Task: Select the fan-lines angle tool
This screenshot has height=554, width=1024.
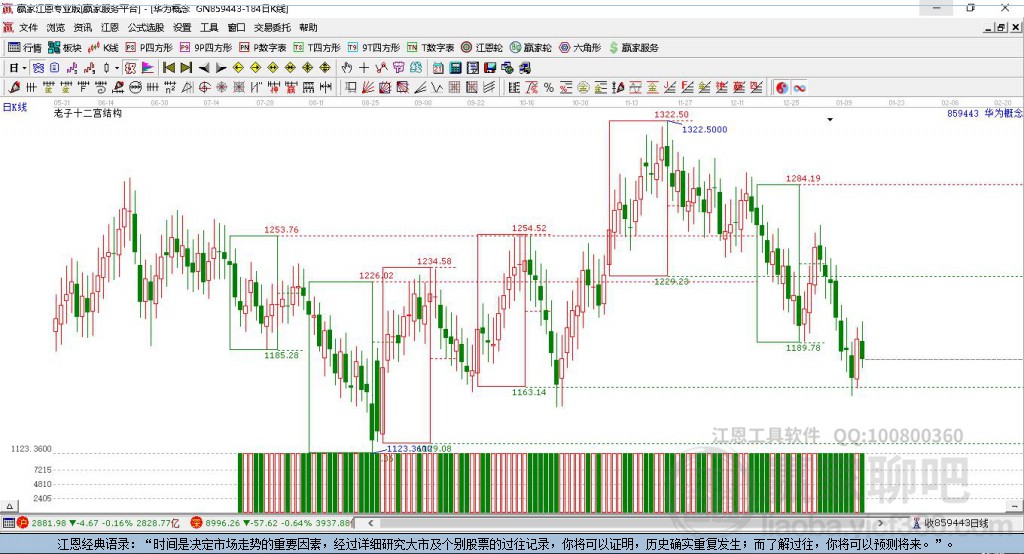Action: pyautogui.click(x=366, y=88)
